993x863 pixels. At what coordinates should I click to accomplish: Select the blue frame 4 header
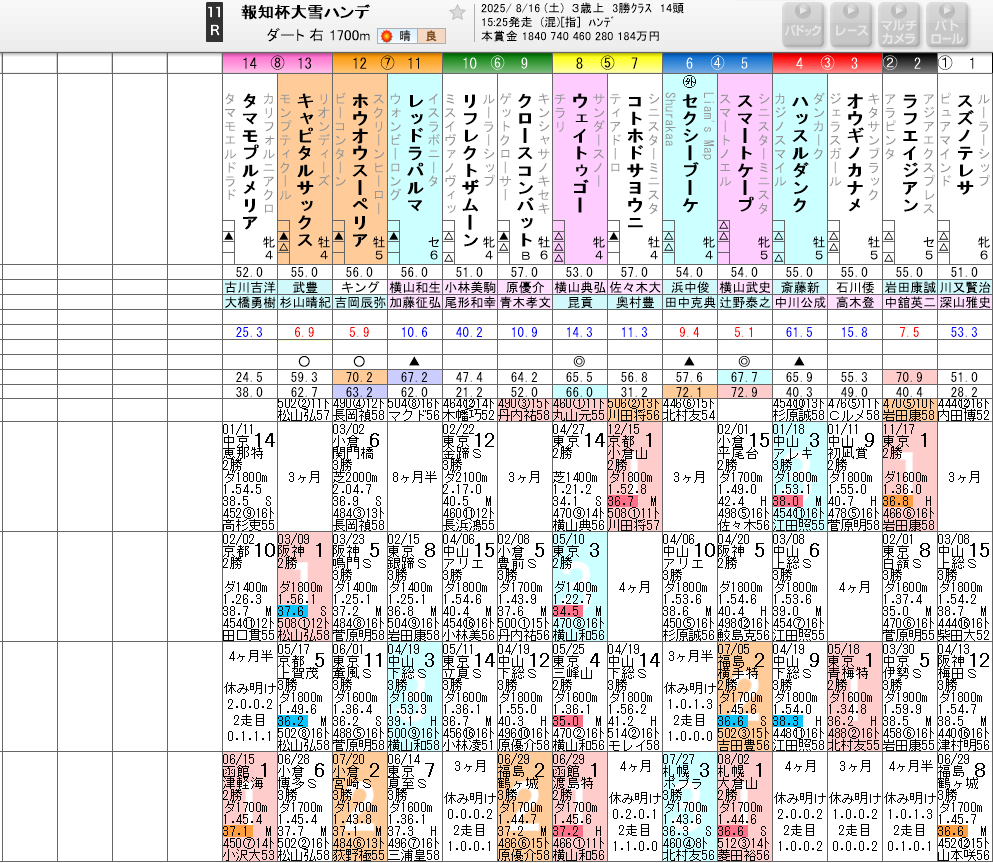click(717, 63)
